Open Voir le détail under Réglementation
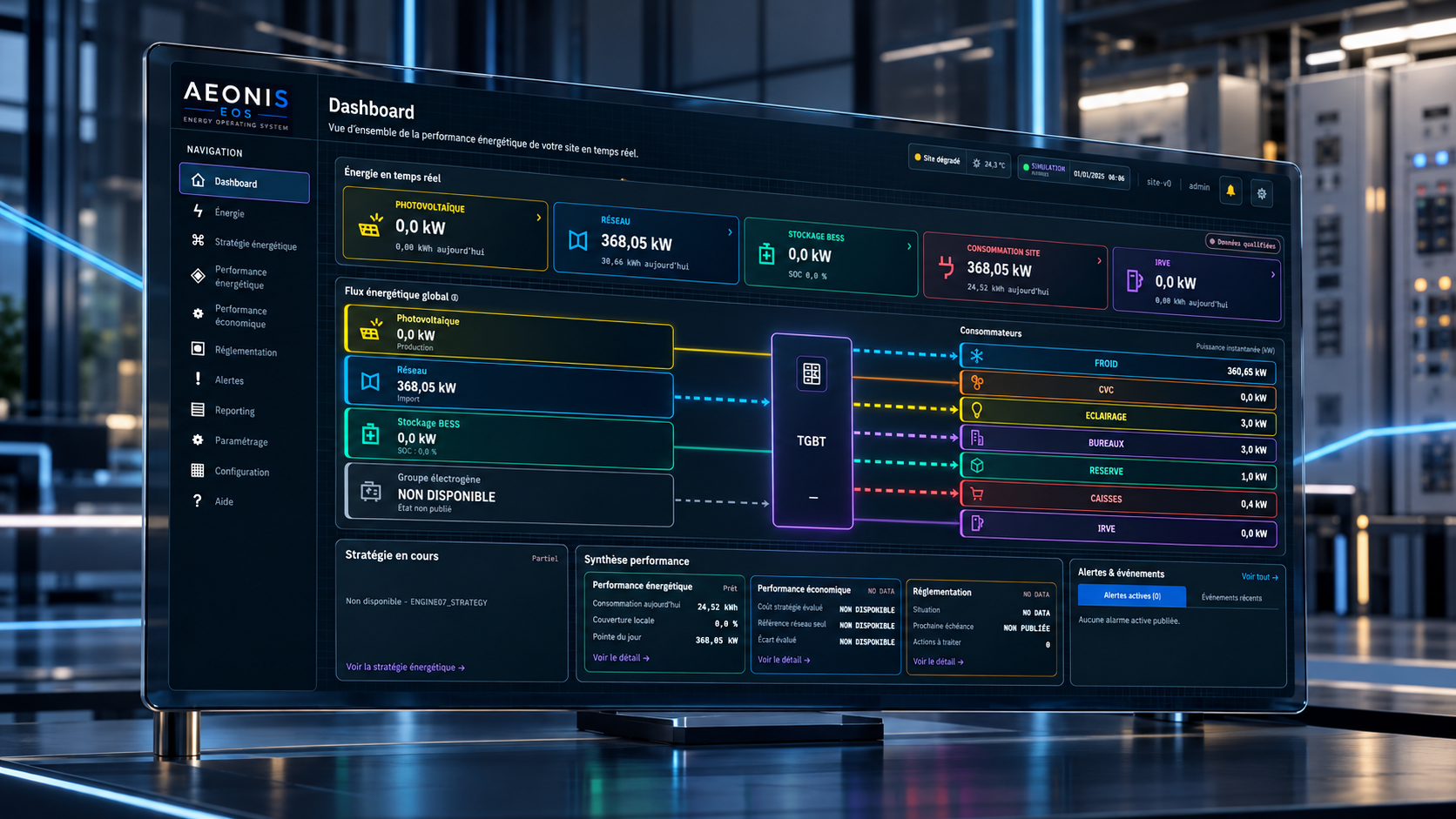This screenshot has width=1456, height=819. (x=938, y=661)
